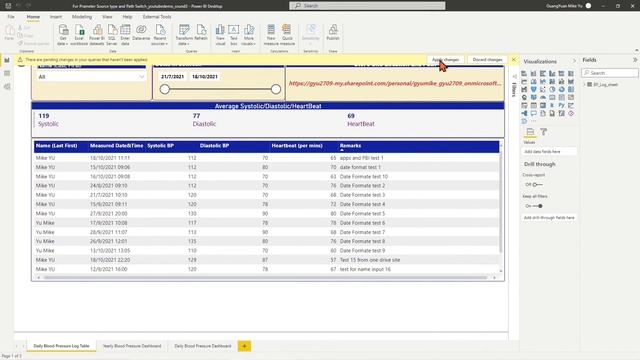Click the left handle of date slider
Viewport: 640px width, 360px height.
tap(164, 89)
